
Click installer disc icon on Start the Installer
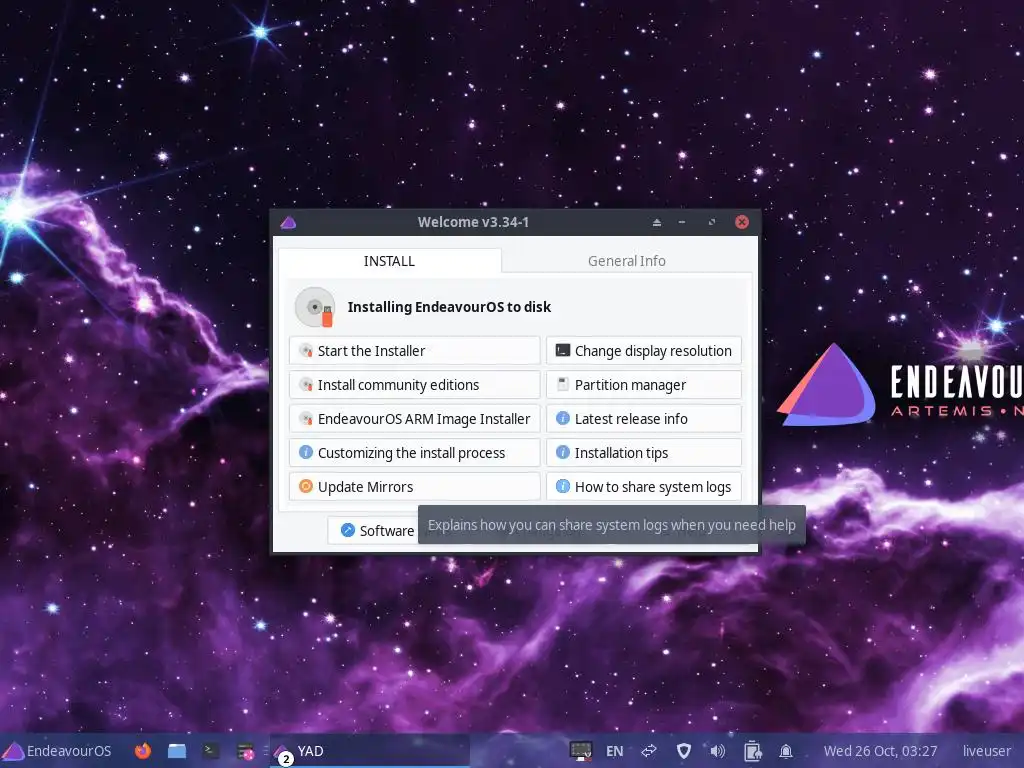click(x=306, y=350)
